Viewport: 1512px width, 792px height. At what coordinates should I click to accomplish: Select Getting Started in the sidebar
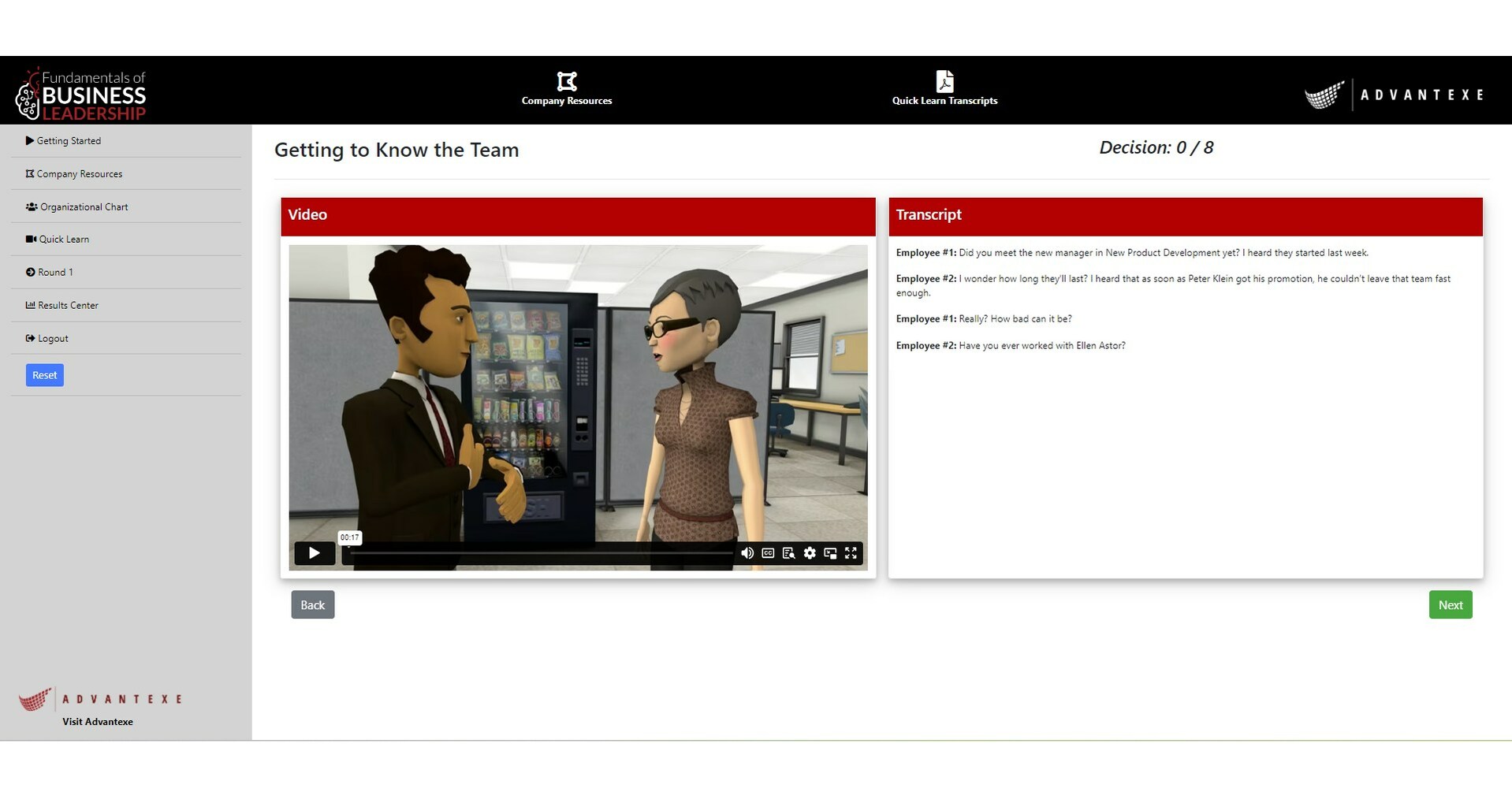[69, 141]
